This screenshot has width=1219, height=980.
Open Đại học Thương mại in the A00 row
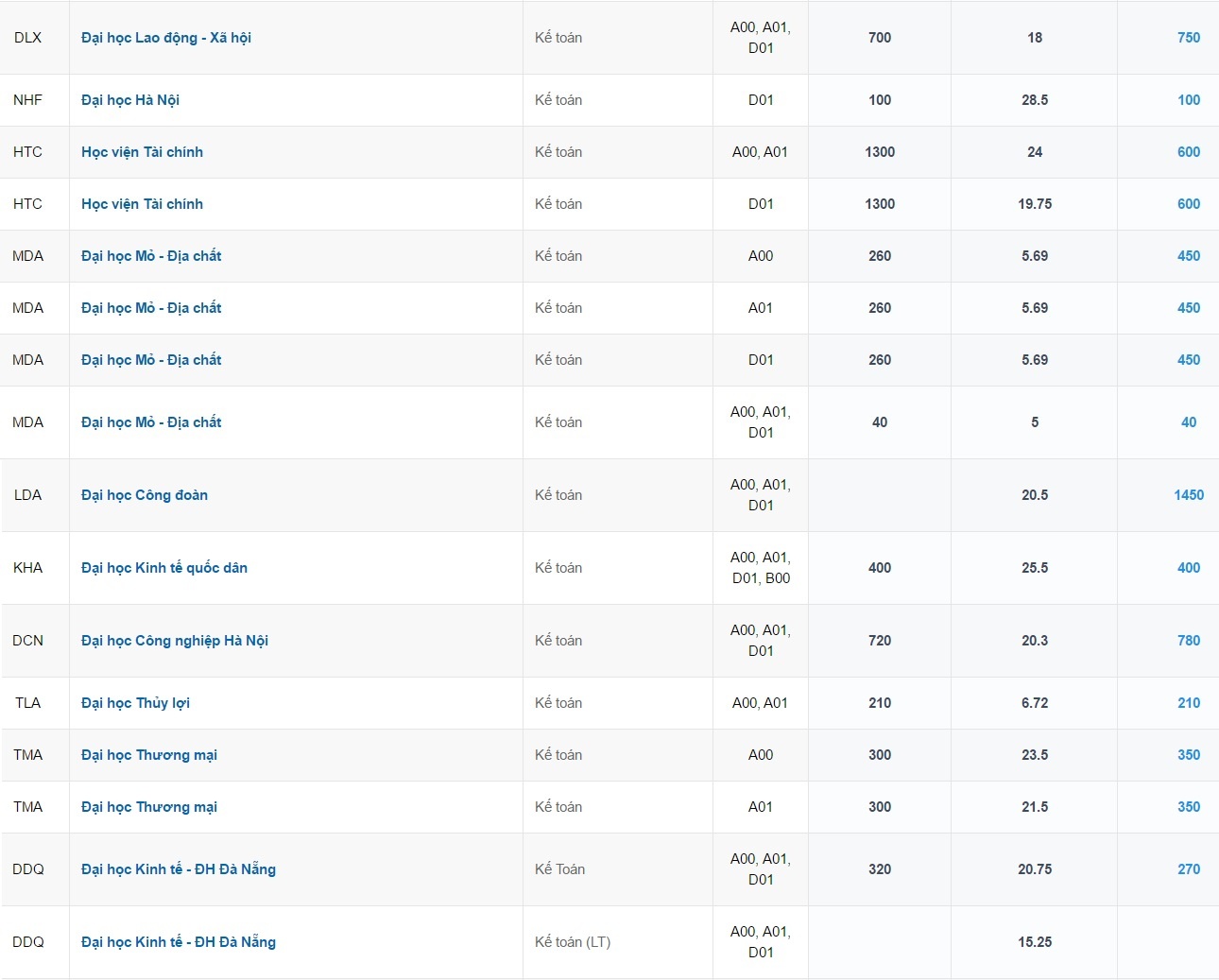(x=149, y=755)
